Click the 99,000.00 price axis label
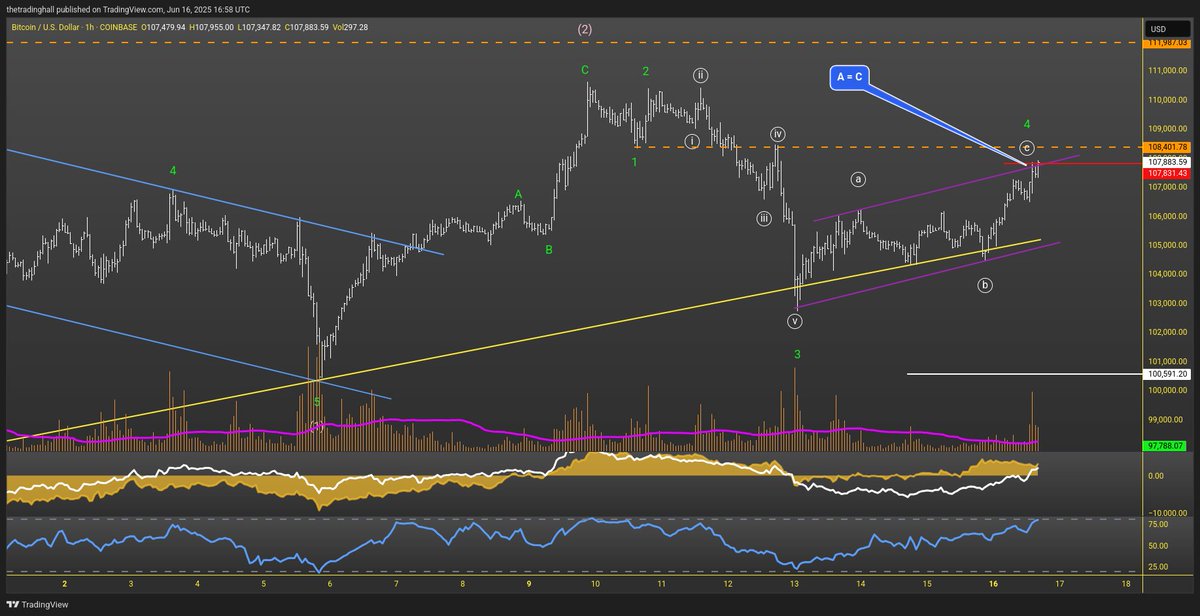Image resolution: width=1200 pixels, height=616 pixels. coord(1167,420)
